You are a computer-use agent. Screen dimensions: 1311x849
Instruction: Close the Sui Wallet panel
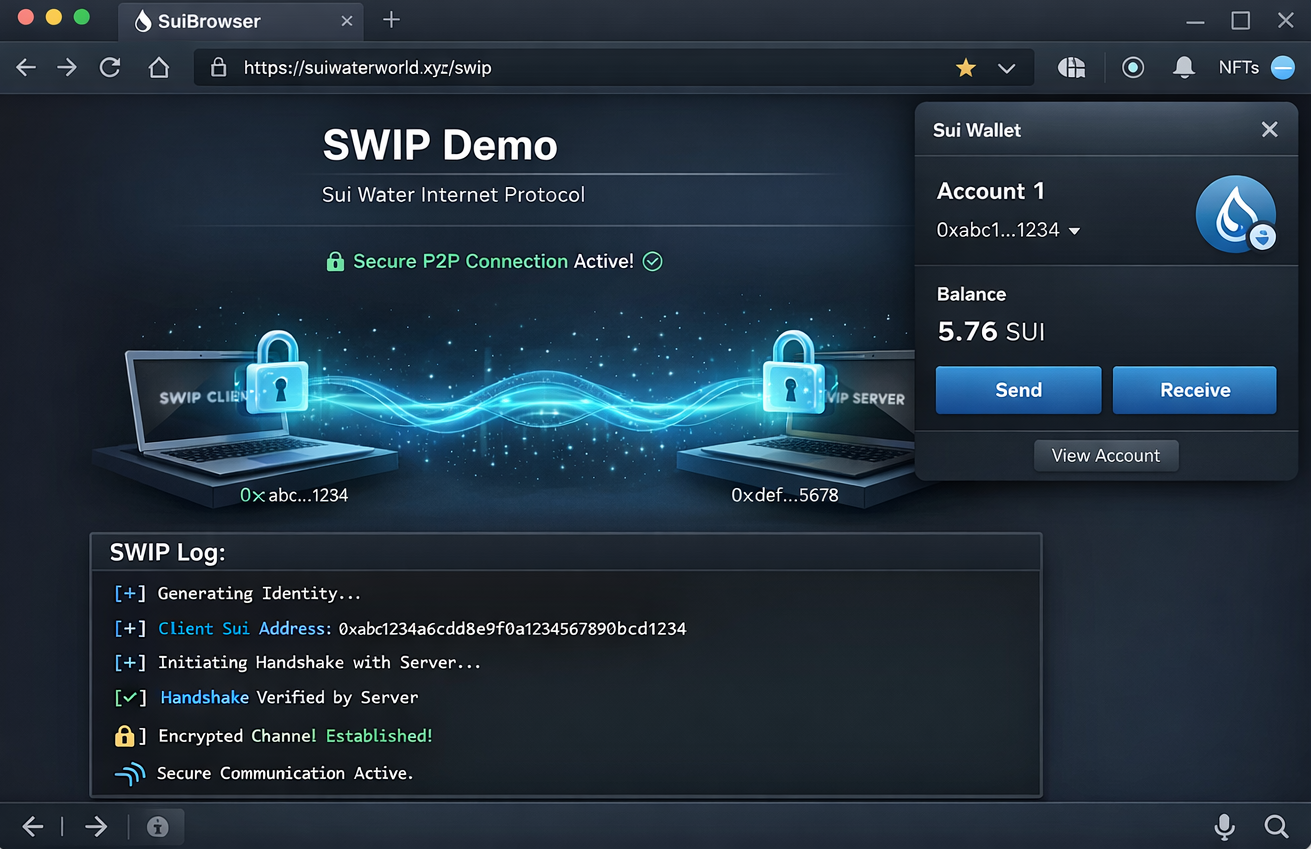pos(1269,130)
